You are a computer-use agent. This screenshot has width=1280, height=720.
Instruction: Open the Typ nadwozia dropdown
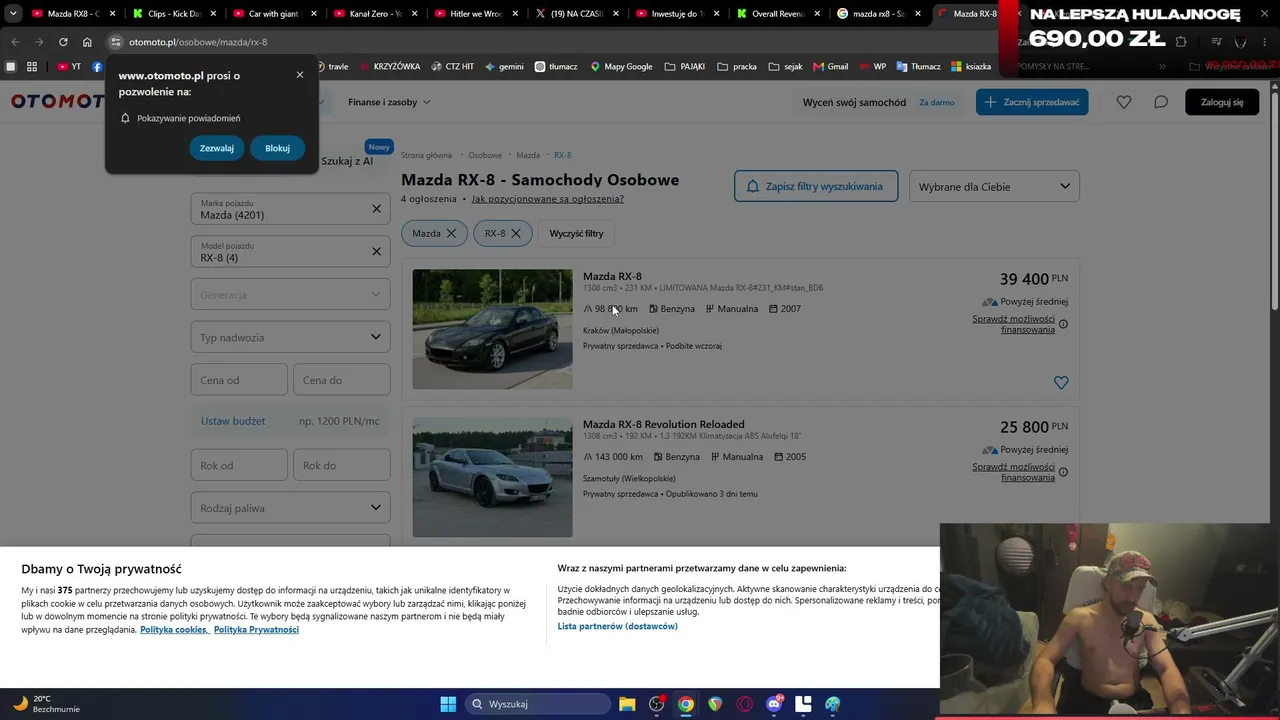click(290, 337)
